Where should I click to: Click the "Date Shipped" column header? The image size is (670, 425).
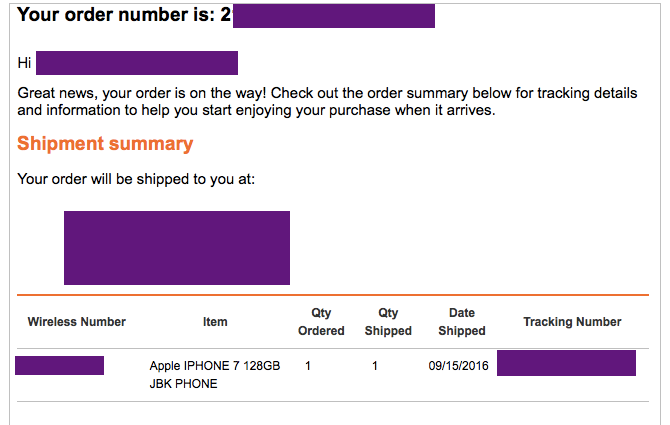462,322
